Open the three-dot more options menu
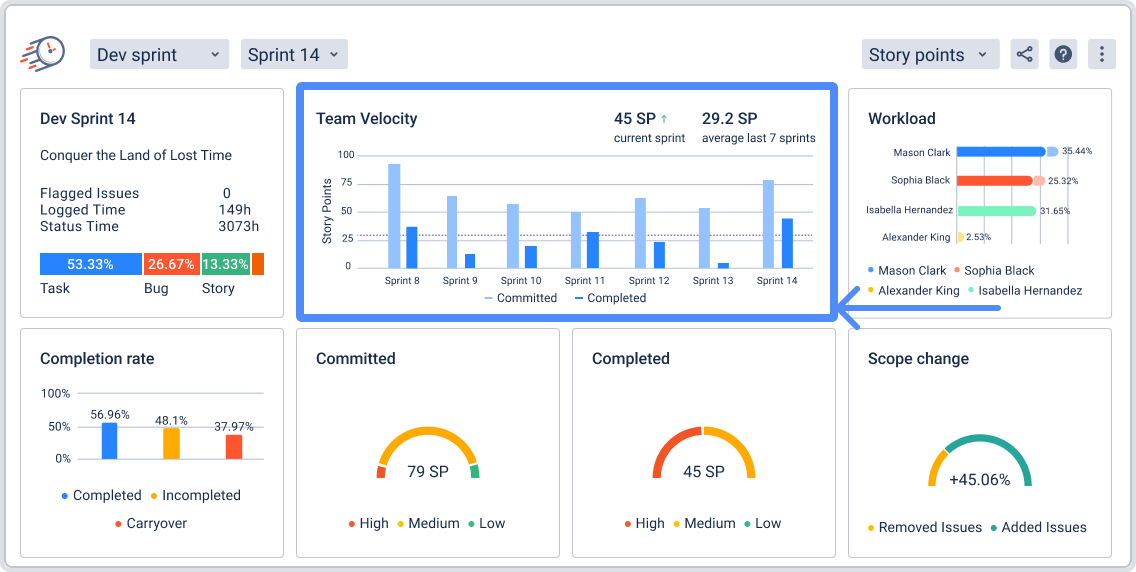Screen dimensions: 1136x572 click(1102, 54)
